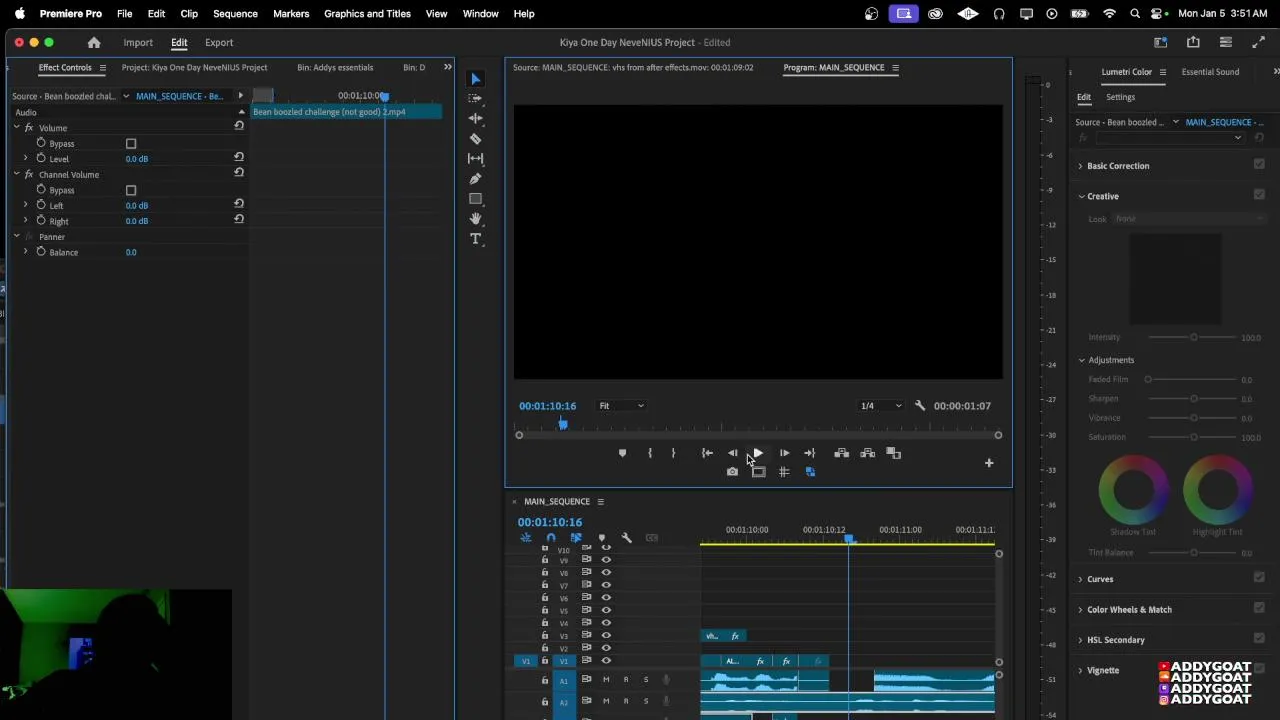Select the Razor tool
1280x720 pixels.
(475, 139)
